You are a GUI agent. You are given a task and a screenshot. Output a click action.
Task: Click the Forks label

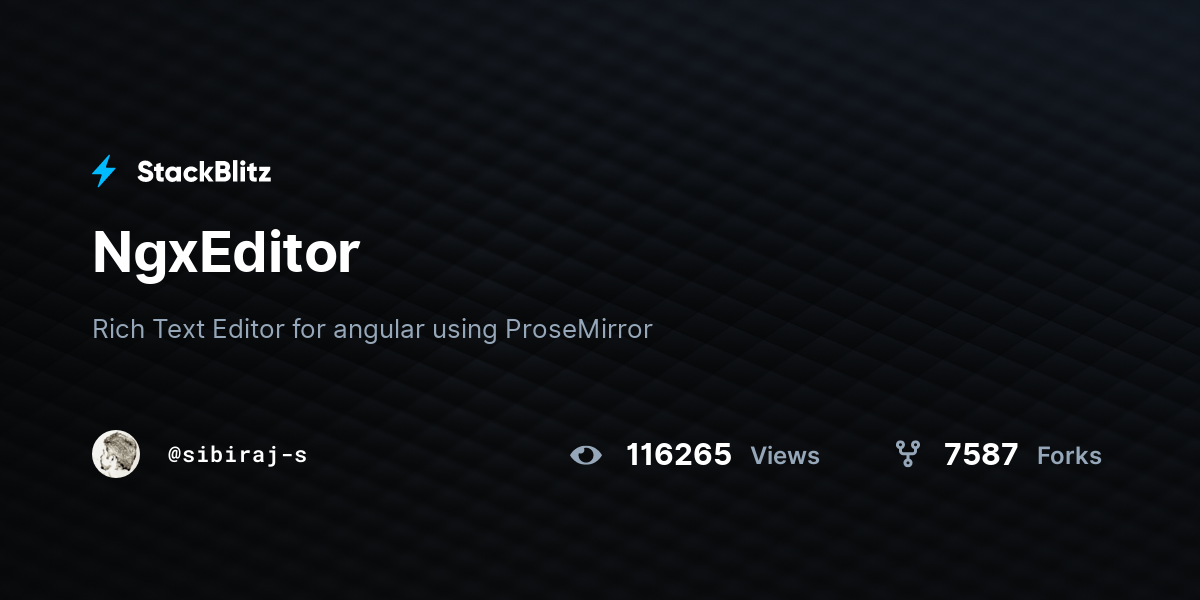1069,456
